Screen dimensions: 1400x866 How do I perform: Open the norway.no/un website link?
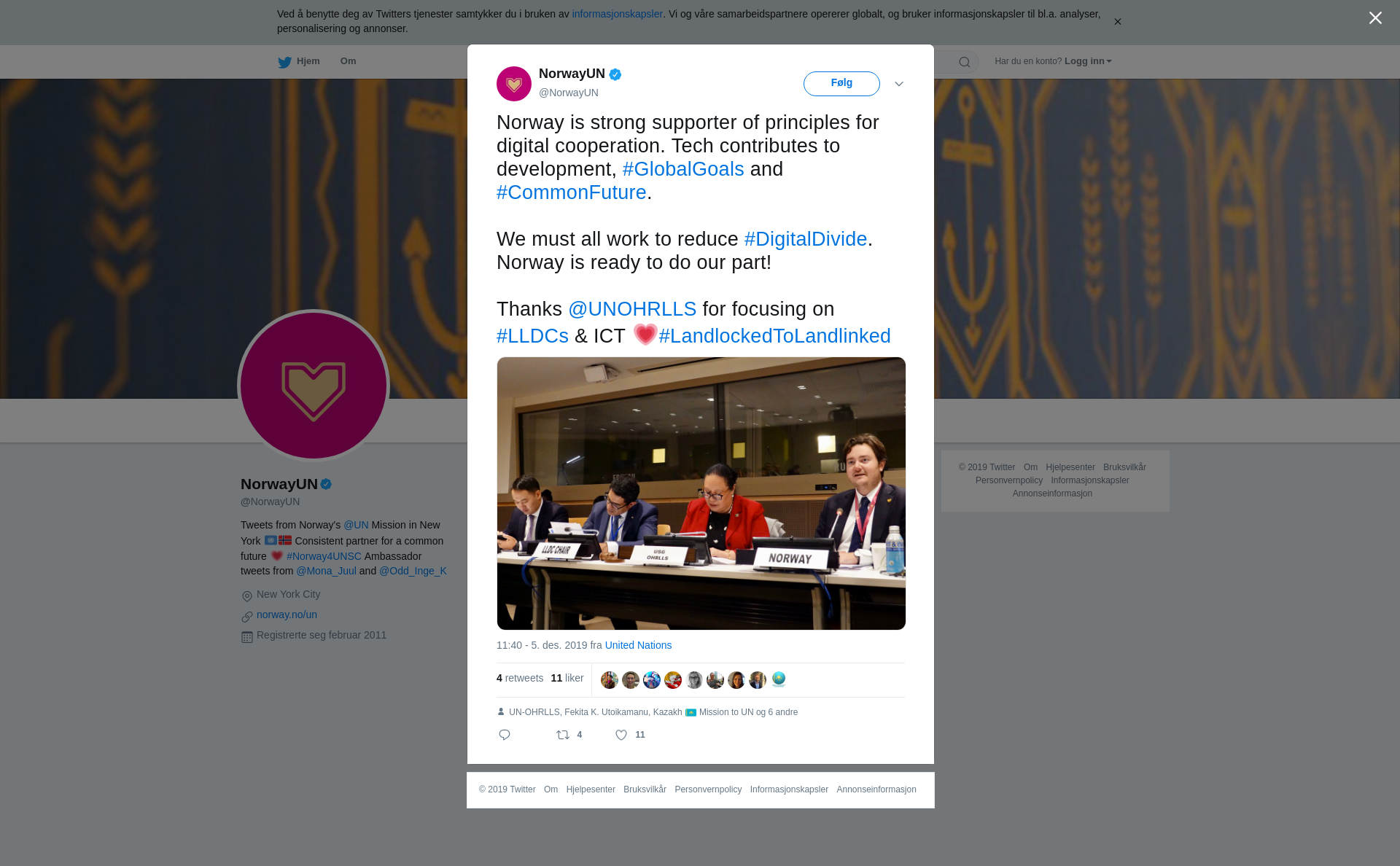[287, 615]
